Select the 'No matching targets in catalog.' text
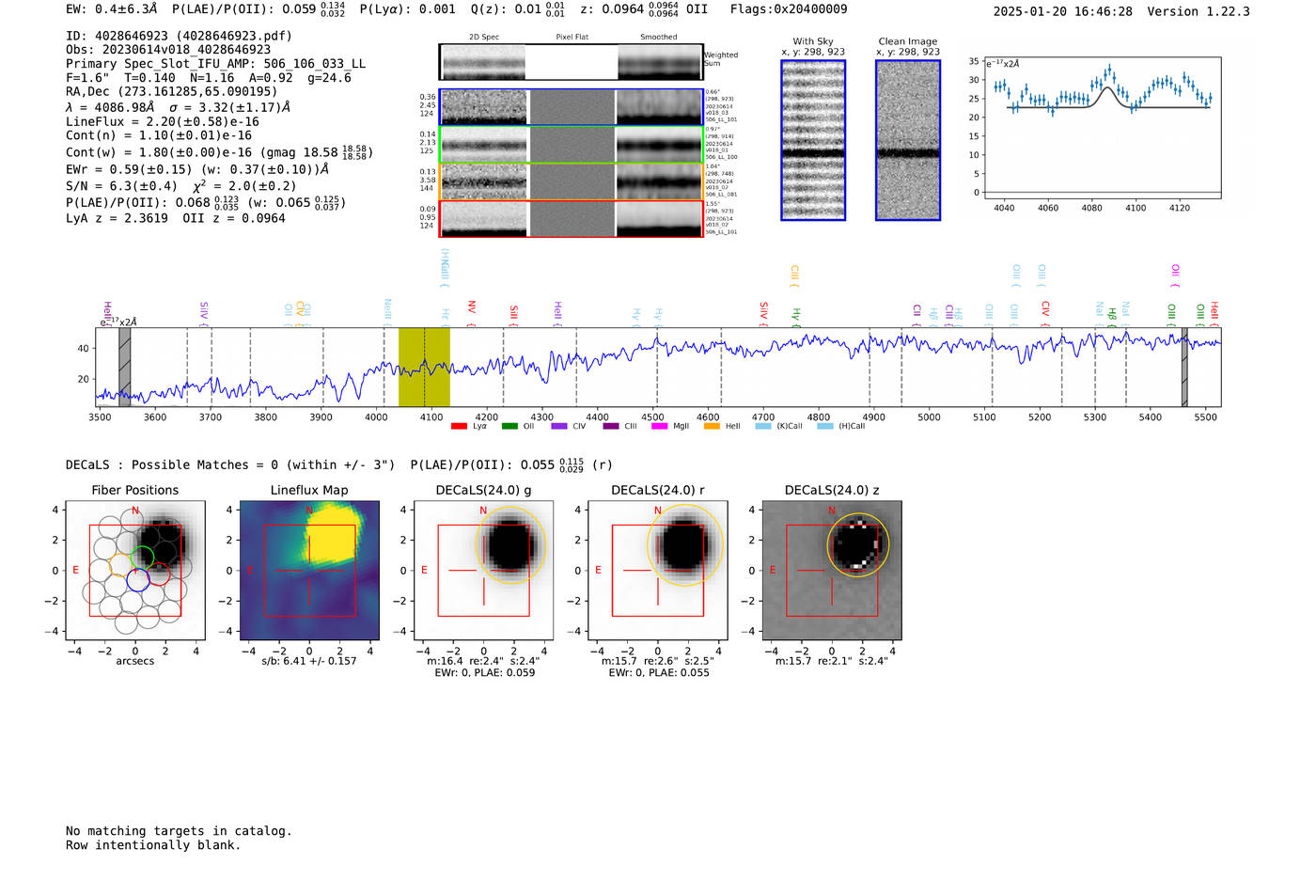1316x896 pixels. pos(179,831)
